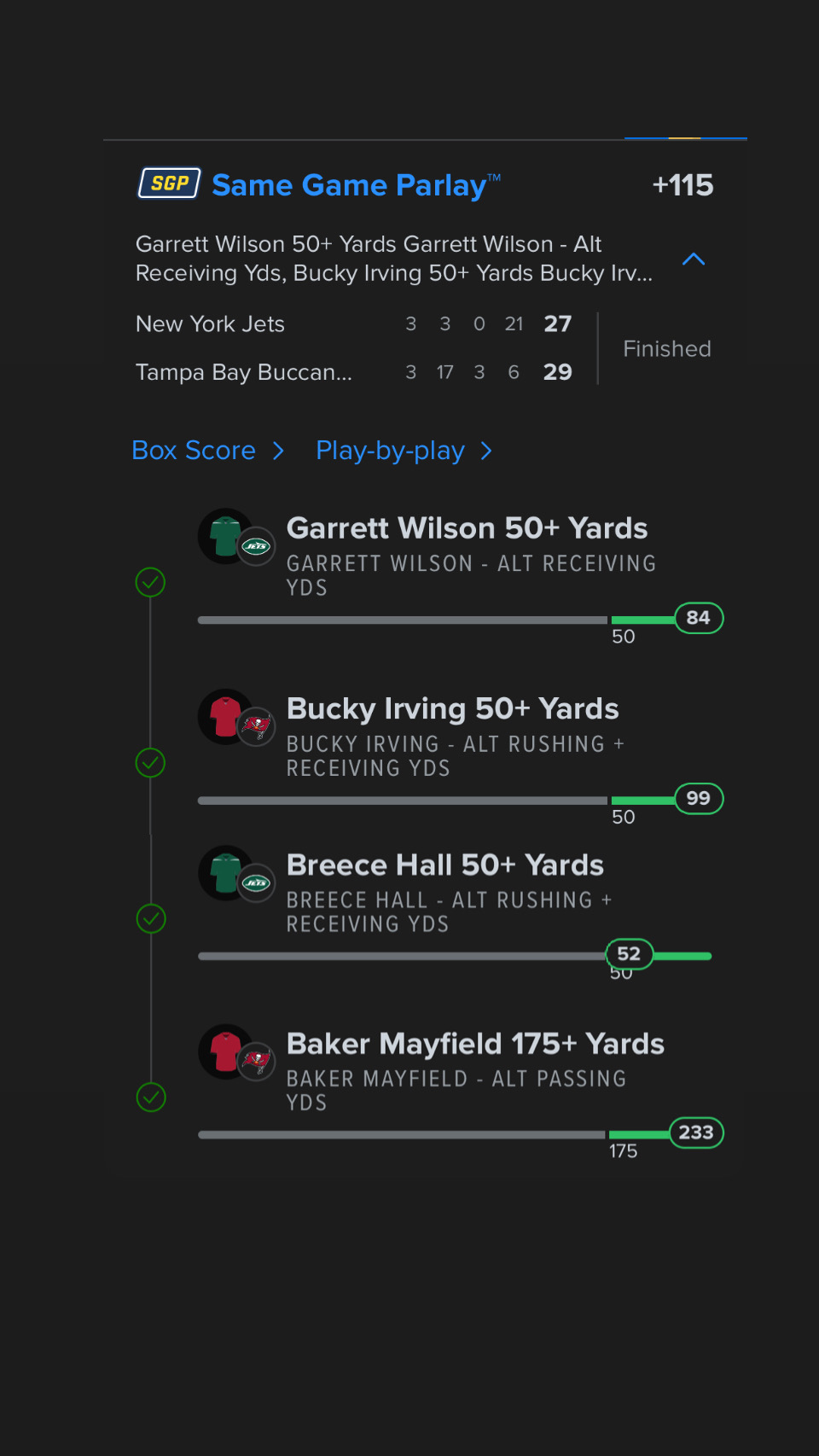
Task: Click Baker Mayfield's Buccaneers jersey icon
Action: tap(227, 1051)
